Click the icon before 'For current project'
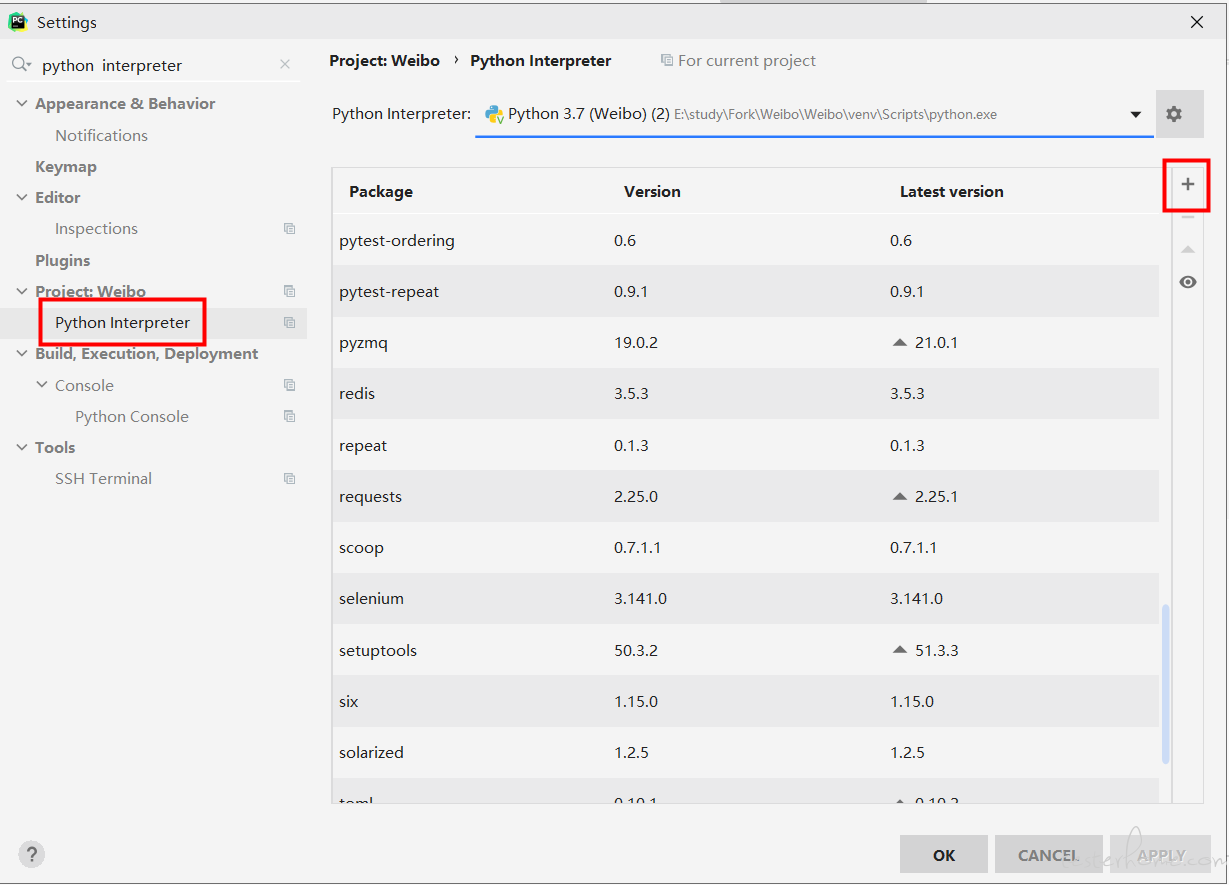1229x885 pixels. tap(667, 61)
